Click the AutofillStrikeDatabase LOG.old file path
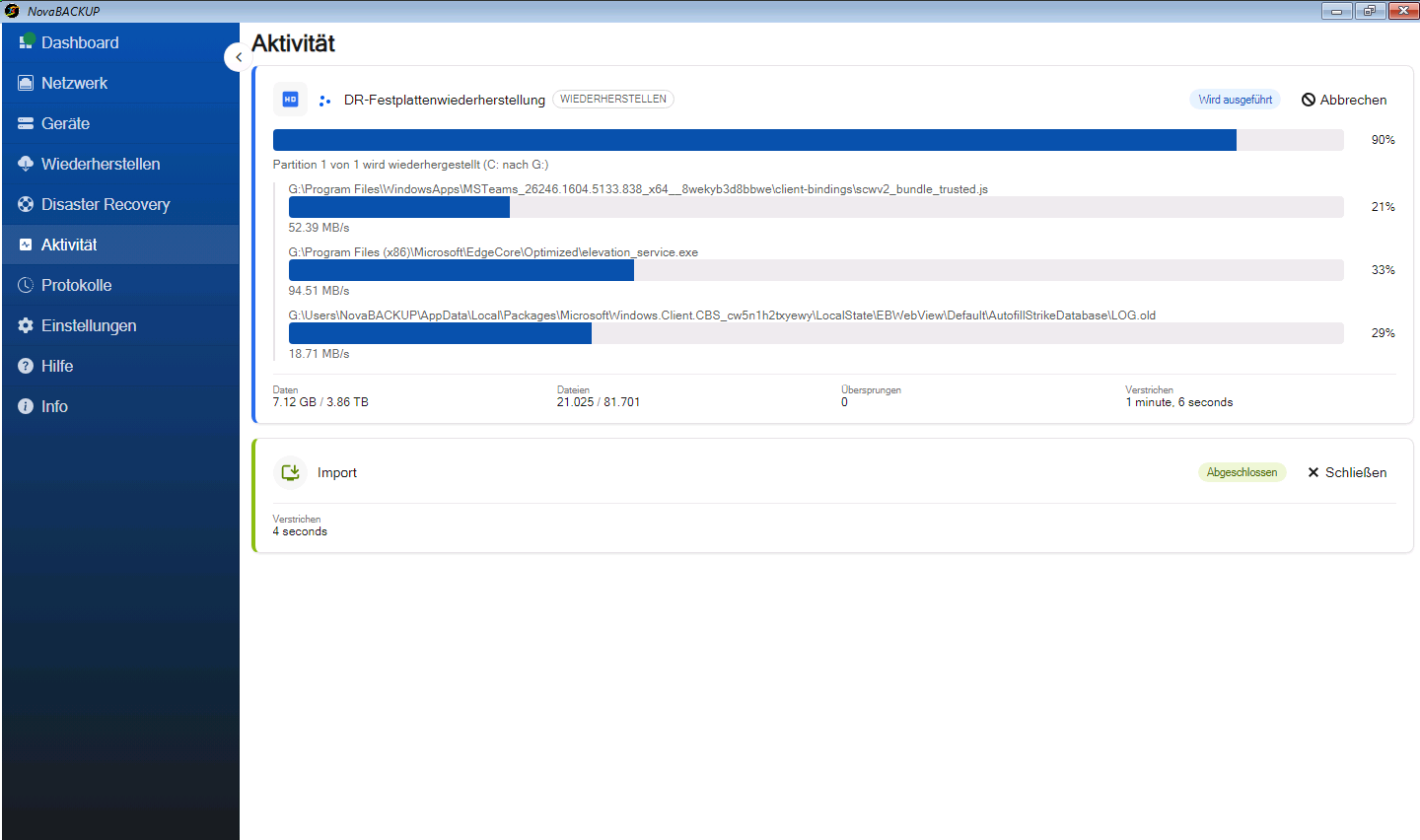This screenshot has width=1420, height=840. tap(722, 315)
